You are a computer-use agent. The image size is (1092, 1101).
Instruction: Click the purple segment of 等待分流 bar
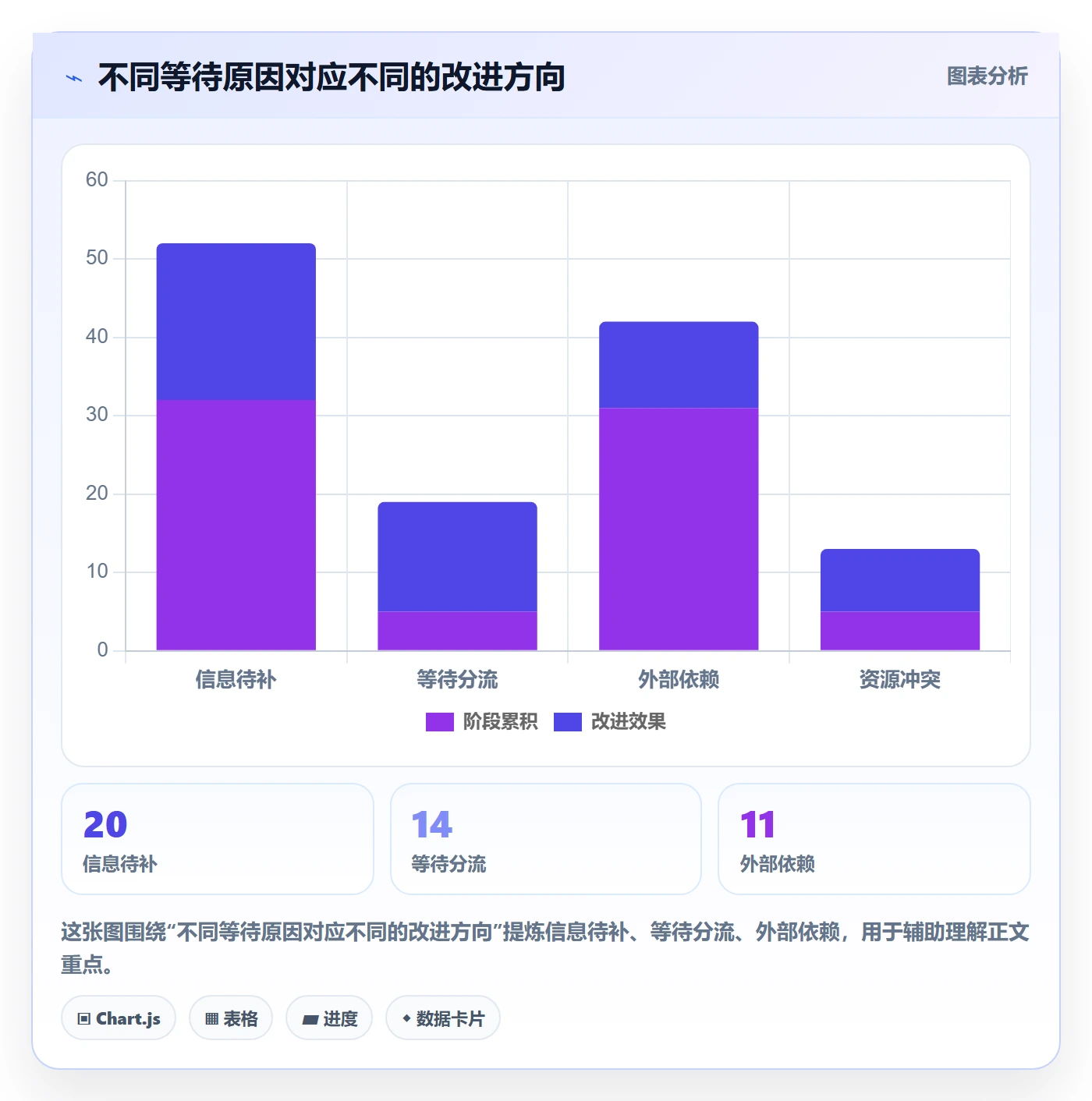pyautogui.click(x=458, y=631)
